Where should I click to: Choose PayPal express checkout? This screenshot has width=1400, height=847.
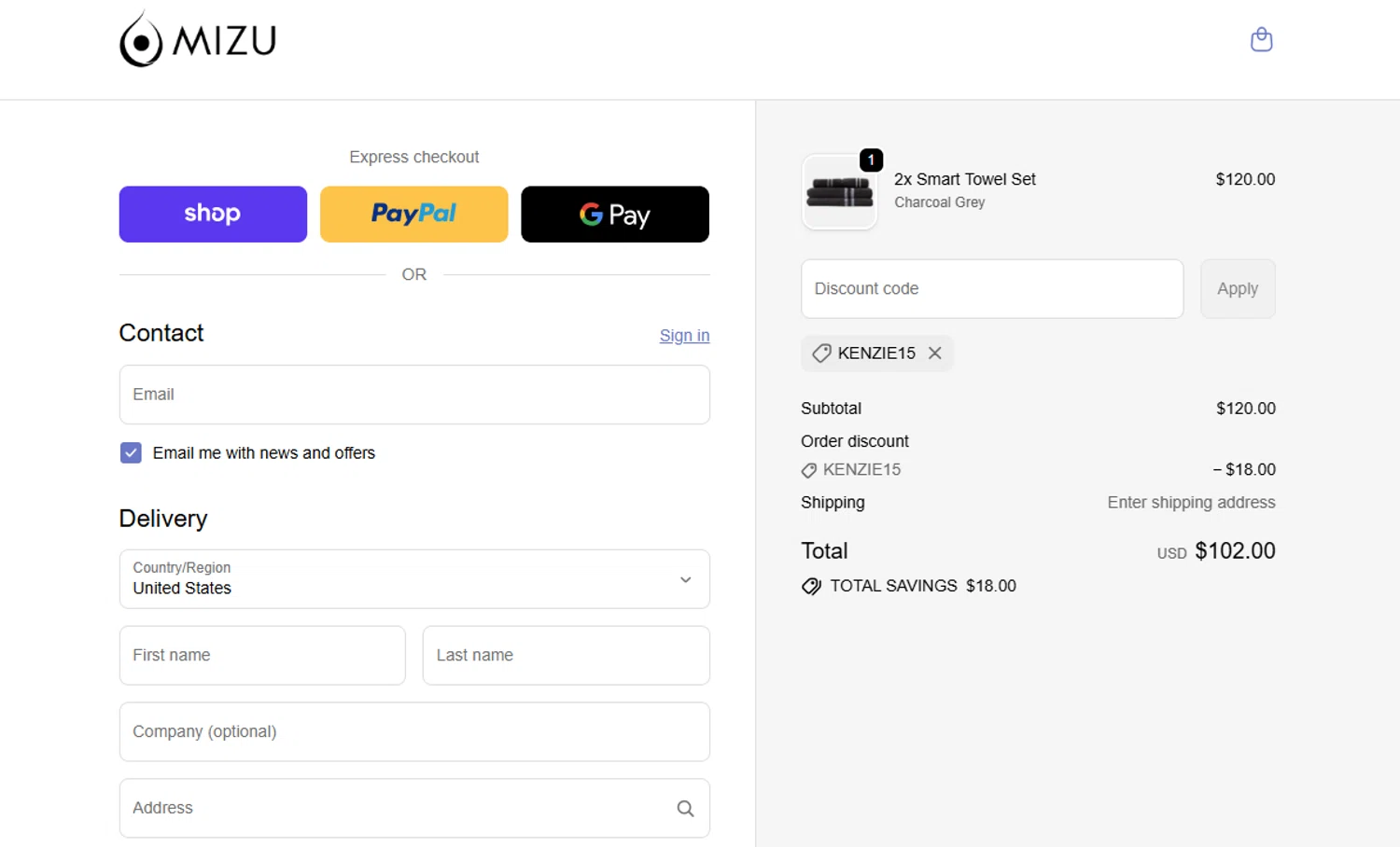413,214
